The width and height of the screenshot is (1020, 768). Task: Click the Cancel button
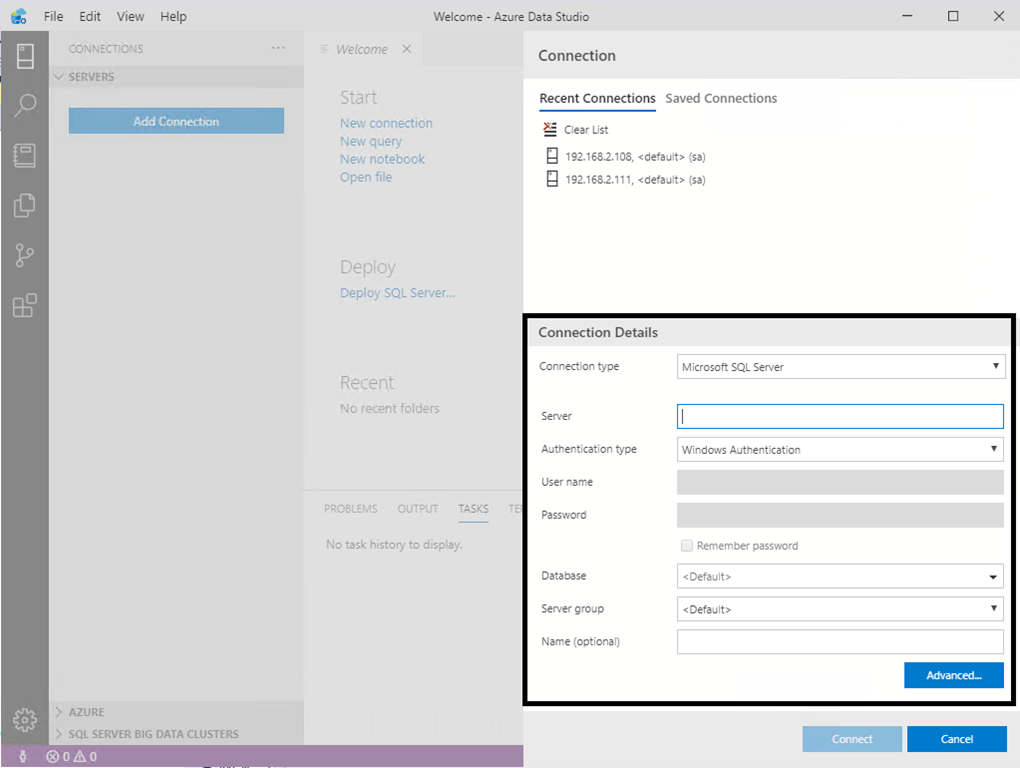[x=956, y=739]
